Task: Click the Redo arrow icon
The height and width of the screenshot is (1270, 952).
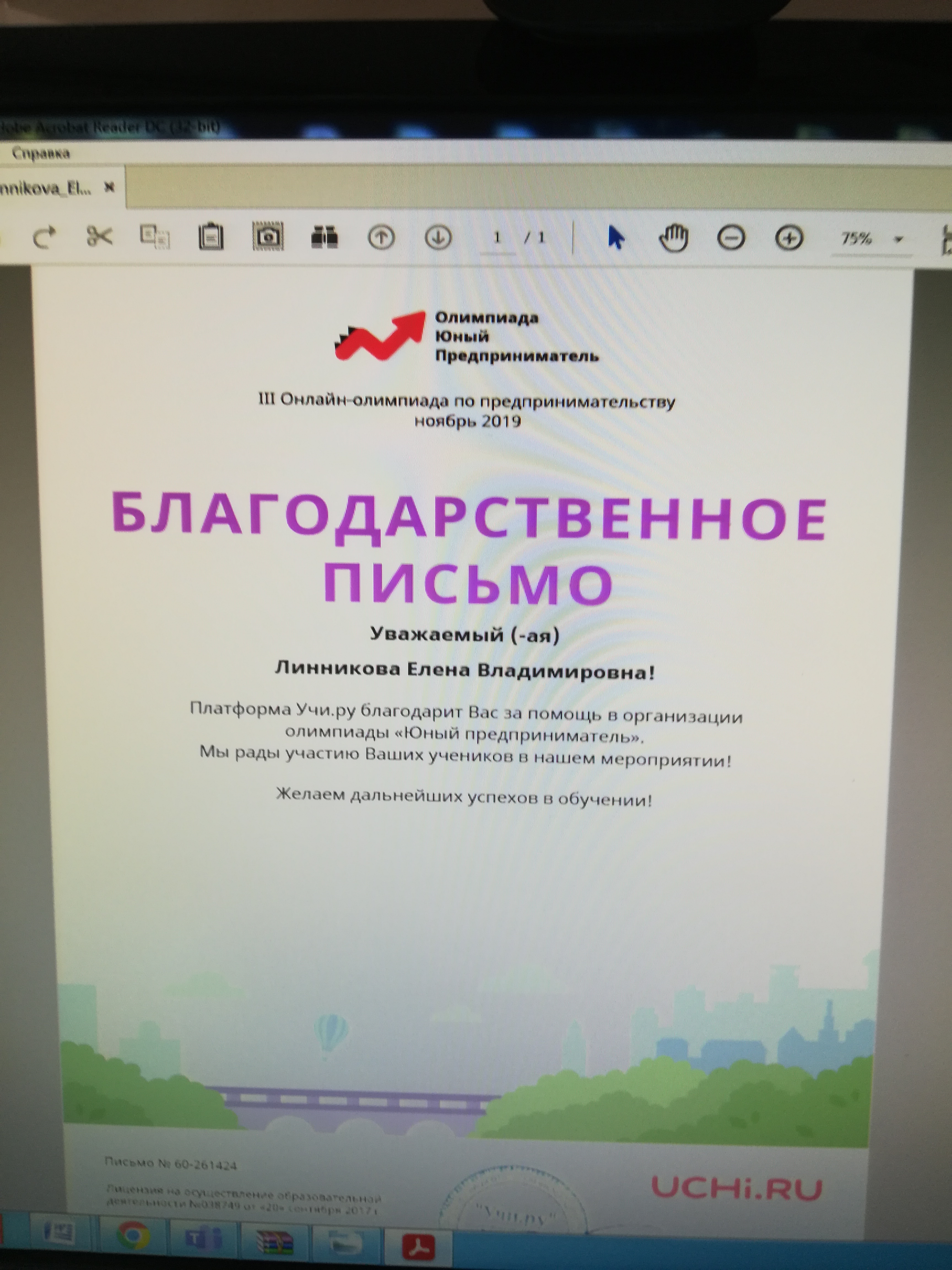Action: pyautogui.click(x=44, y=236)
